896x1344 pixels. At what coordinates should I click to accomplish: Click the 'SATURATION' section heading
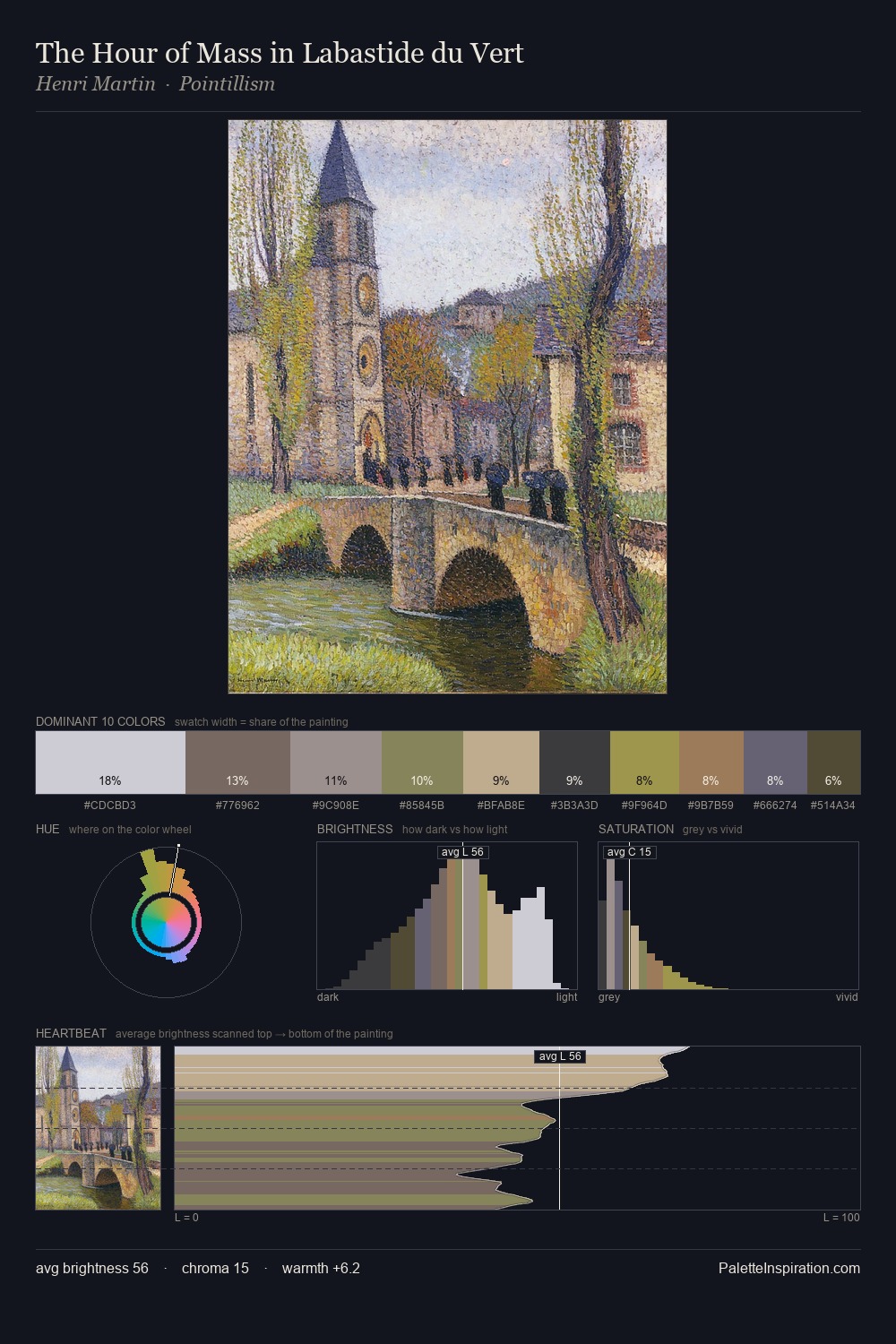[x=636, y=829]
